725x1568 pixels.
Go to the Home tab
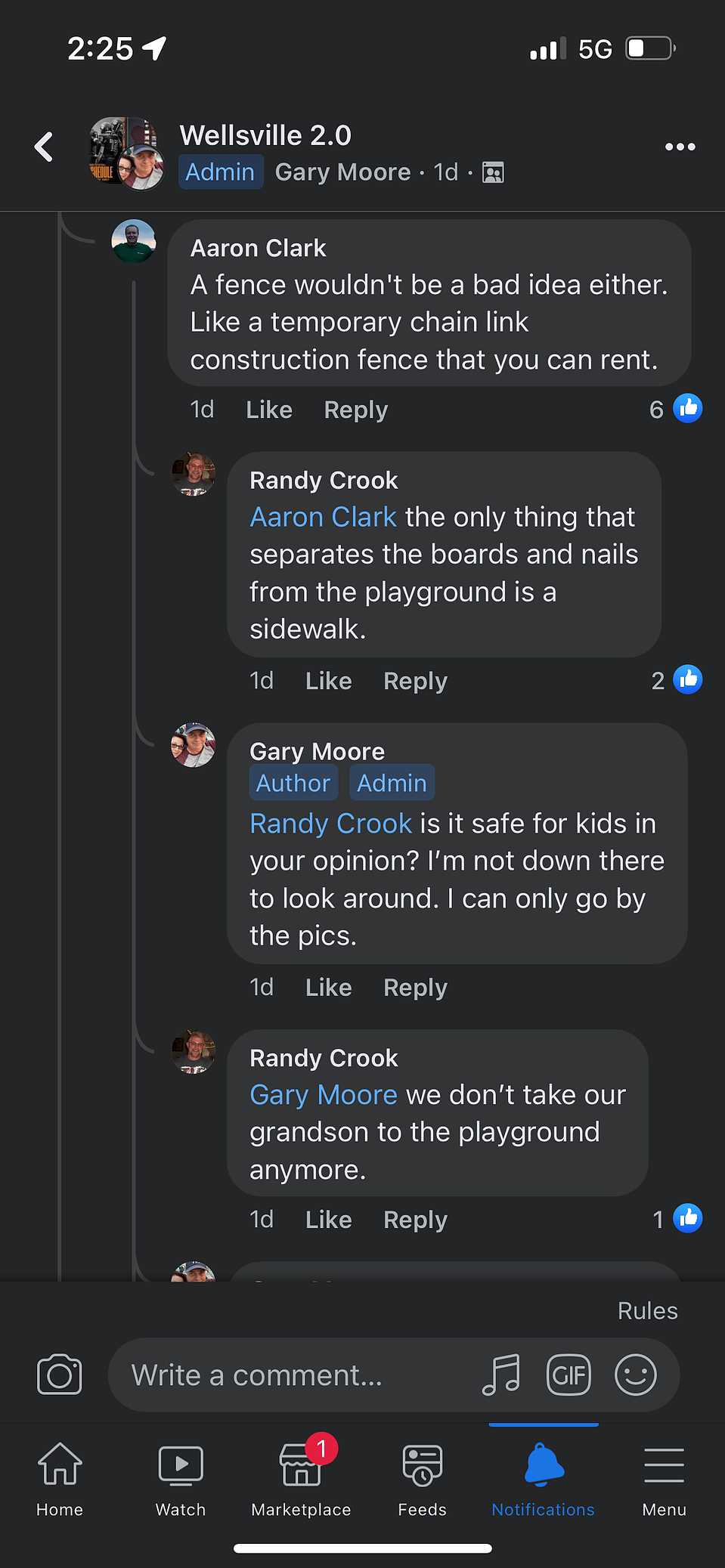tap(60, 1479)
